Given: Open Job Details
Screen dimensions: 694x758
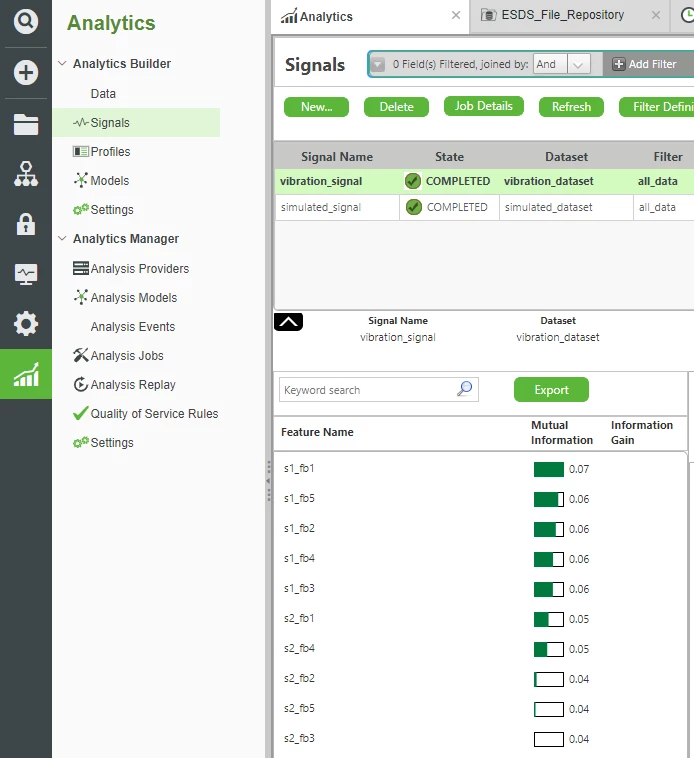Looking at the screenshot, I should [484, 106].
